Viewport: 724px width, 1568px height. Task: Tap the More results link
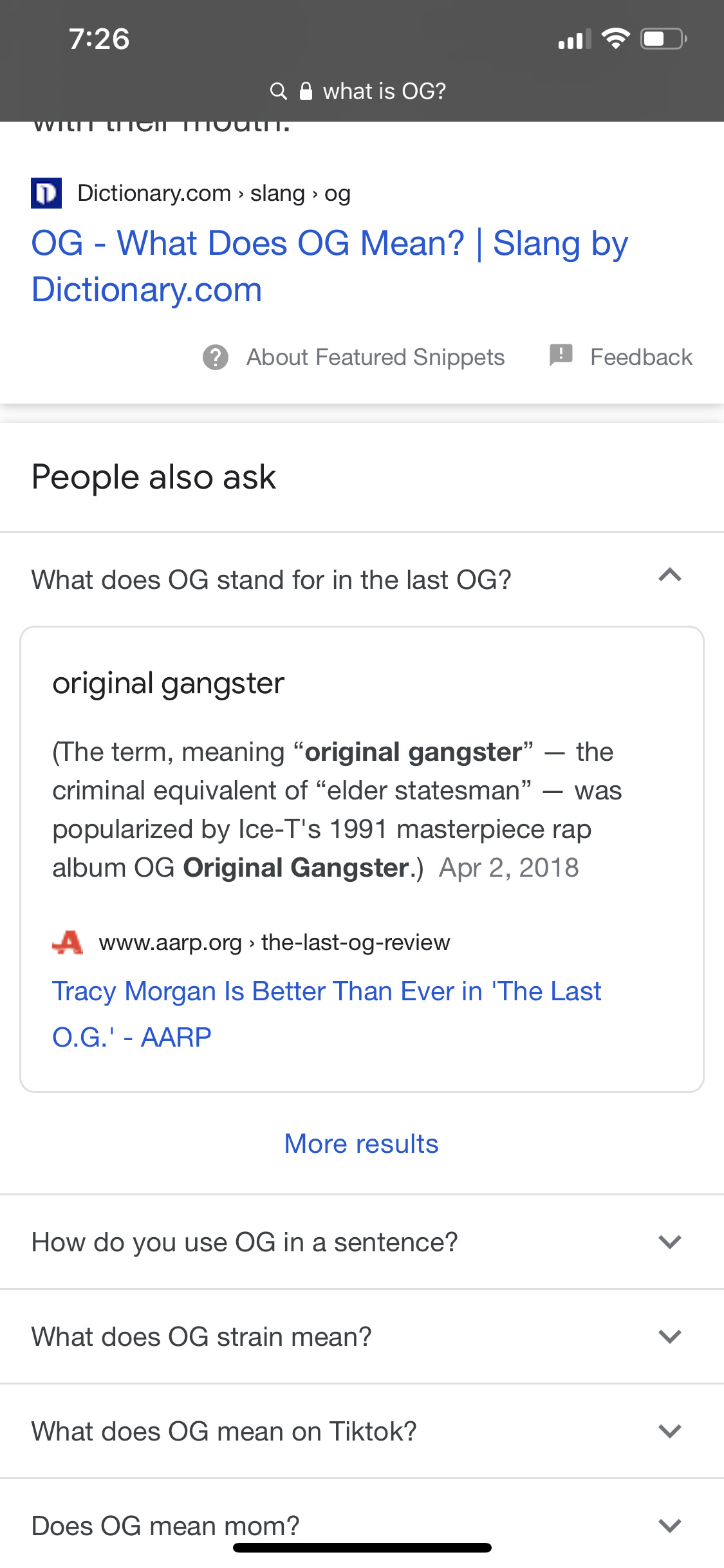click(362, 1144)
